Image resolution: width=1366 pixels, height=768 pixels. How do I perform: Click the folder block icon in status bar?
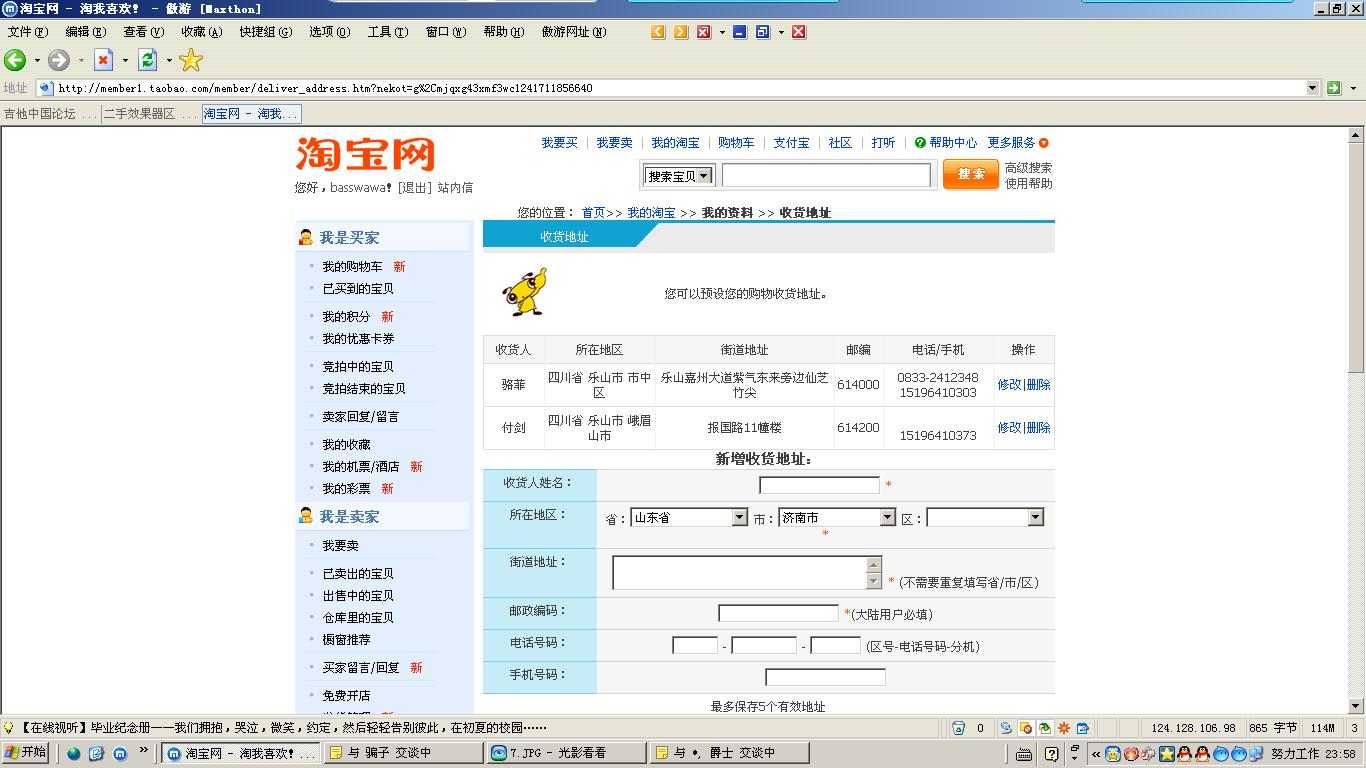(x=1025, y=728)
